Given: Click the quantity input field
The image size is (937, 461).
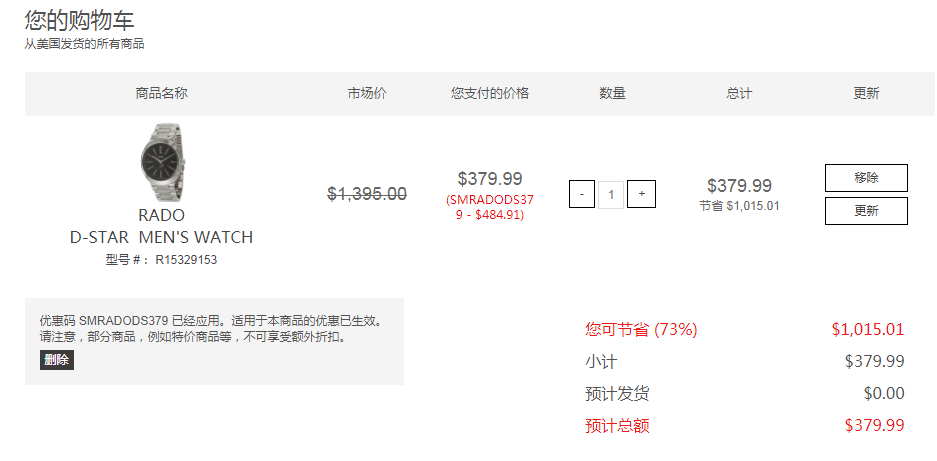Looking at the screenshot, I should 611,194.
